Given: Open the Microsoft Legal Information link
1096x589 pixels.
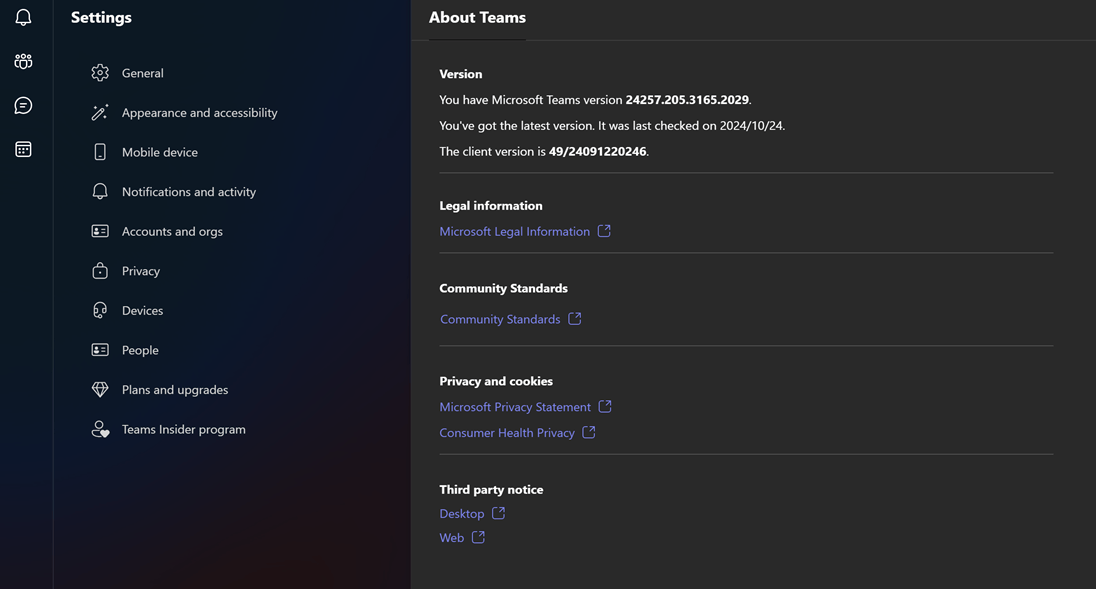Looking at the screenshot, I should point(514,231).
